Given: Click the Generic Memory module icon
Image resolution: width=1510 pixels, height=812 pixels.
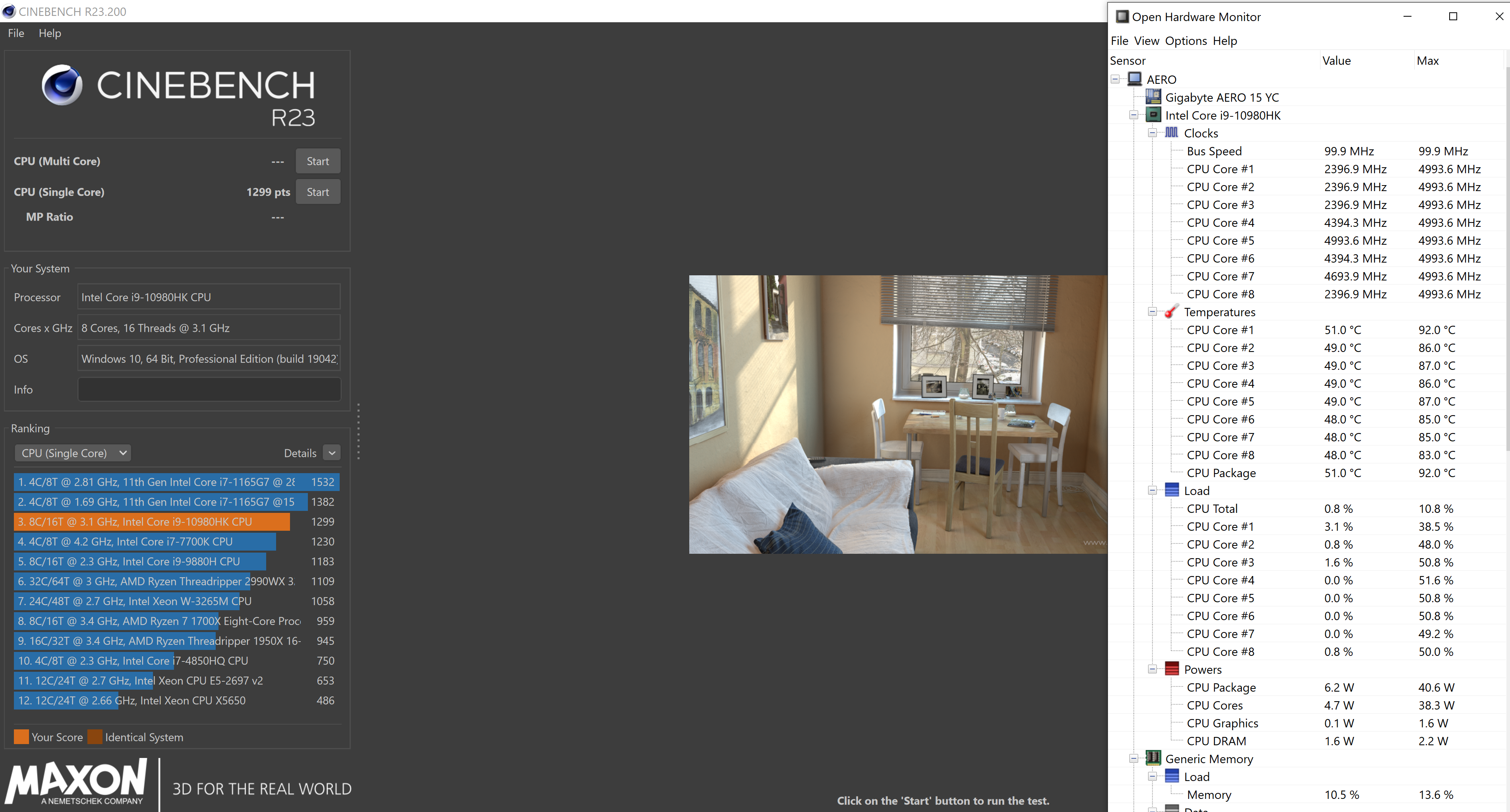Looking at the screenshot, I should pos(1153,758).
